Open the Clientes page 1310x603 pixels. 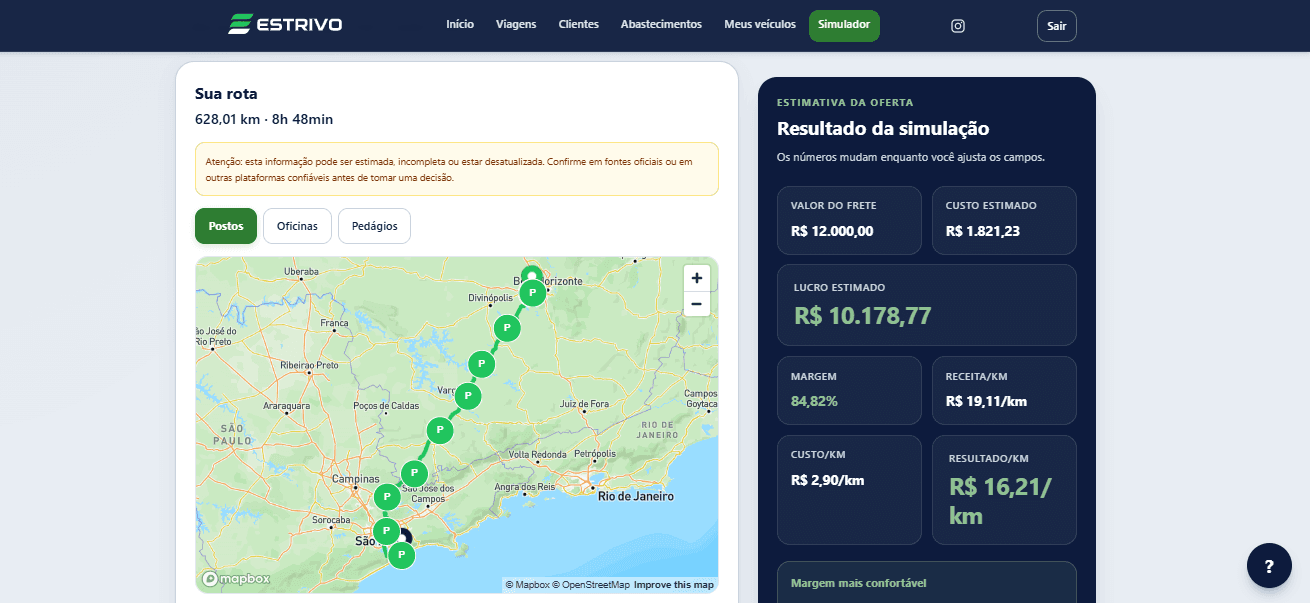pos(579,25)
